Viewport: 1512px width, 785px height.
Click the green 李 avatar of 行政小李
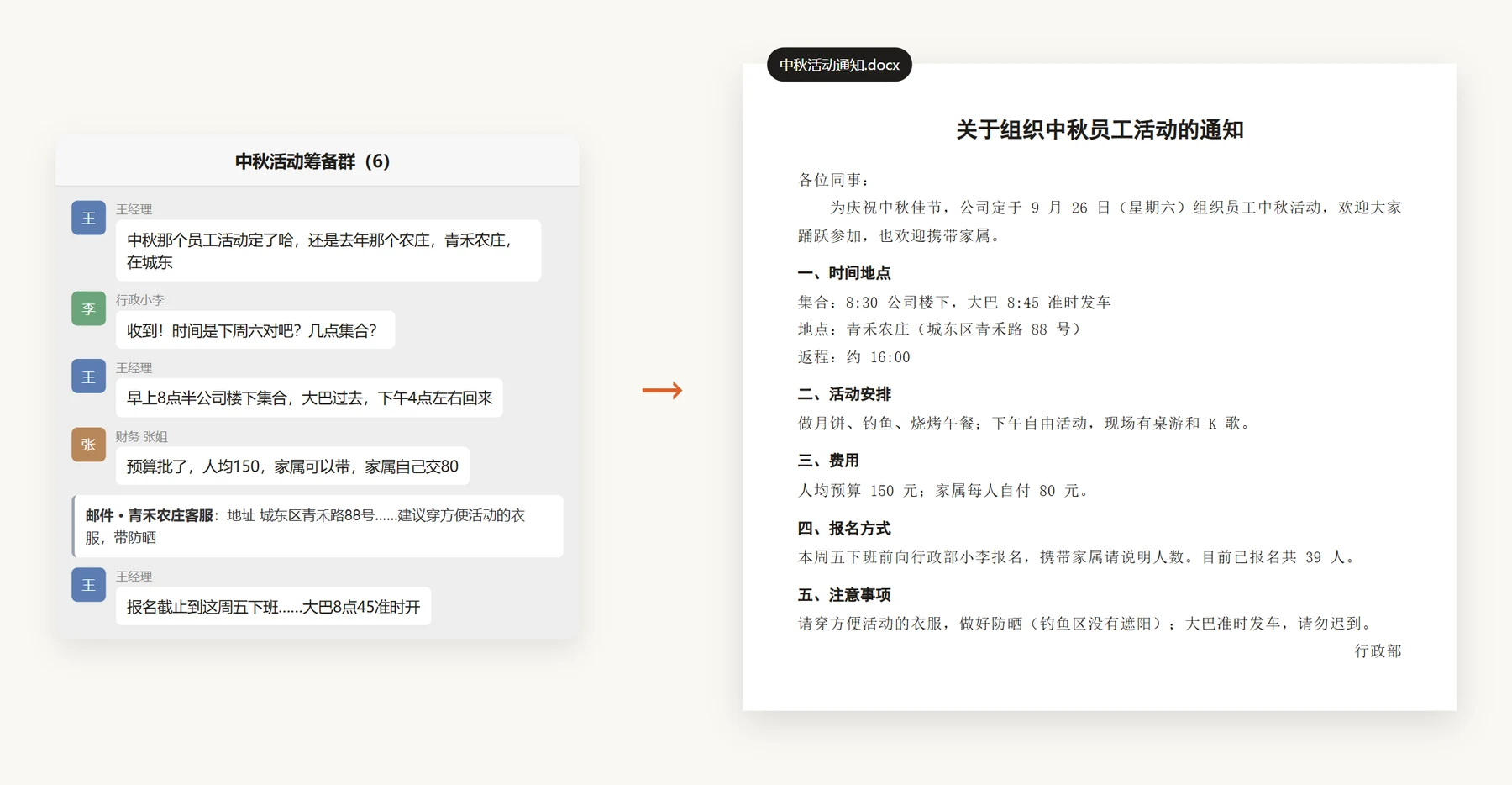(88, 308)
